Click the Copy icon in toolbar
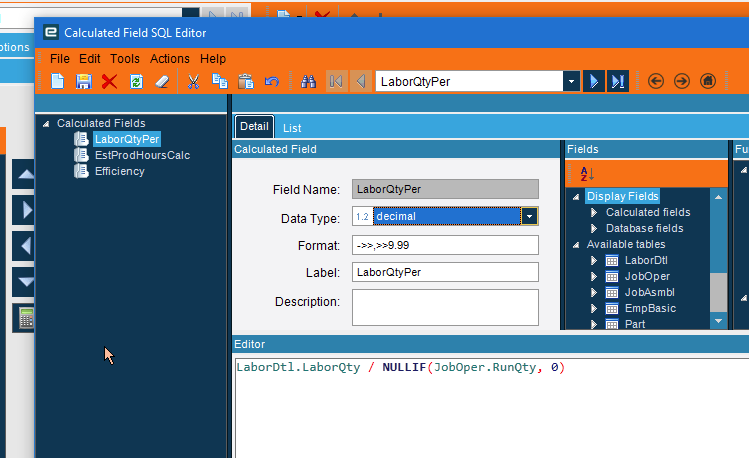This screenshot has width=749, height=458. pyautogui.click(x=220, y=82)
